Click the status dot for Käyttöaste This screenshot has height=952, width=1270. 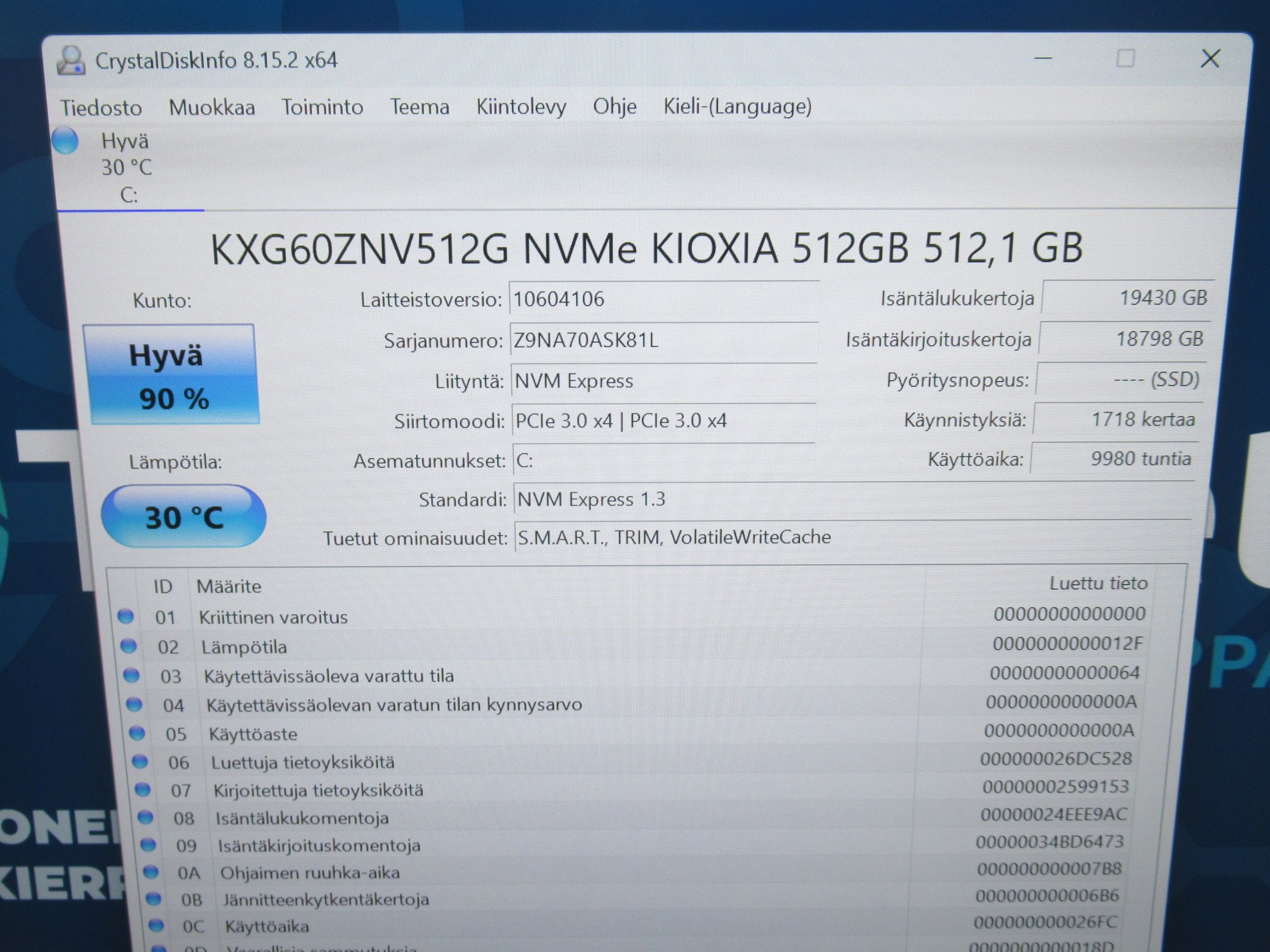pyautogui.click(x=137, y=733)
